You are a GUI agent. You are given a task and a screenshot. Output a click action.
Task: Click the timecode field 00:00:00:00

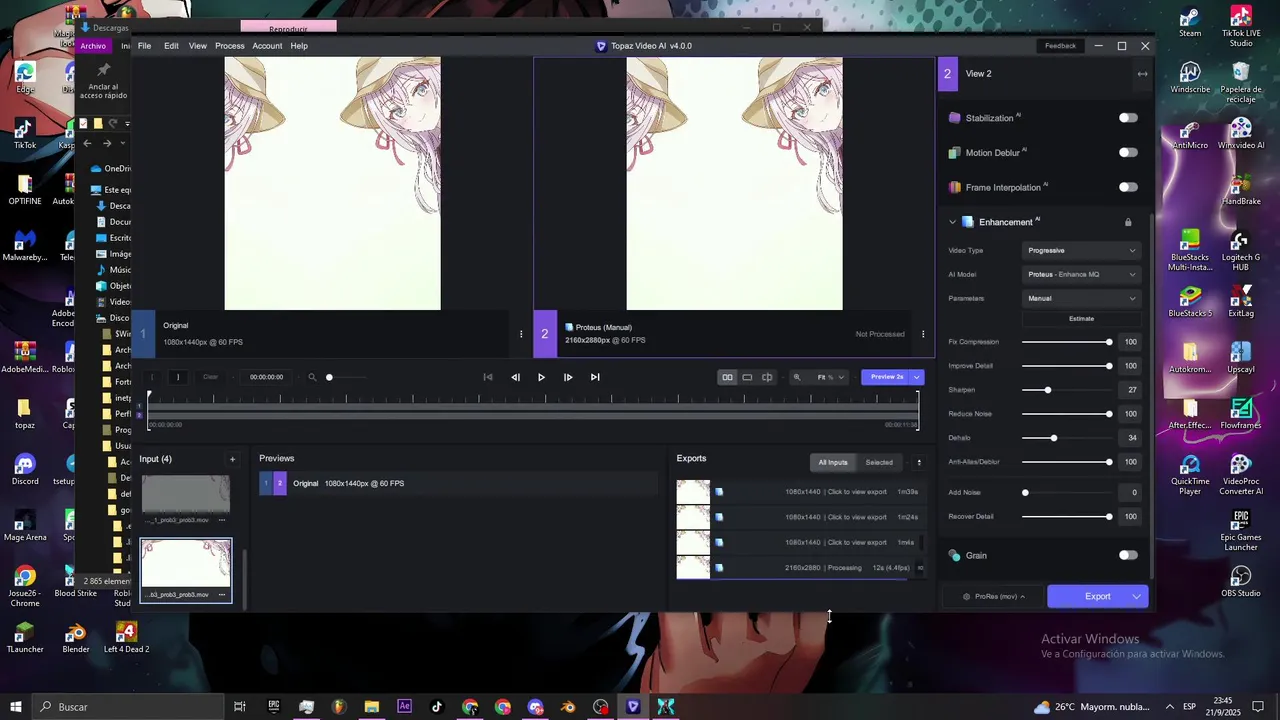coord(266,377)
